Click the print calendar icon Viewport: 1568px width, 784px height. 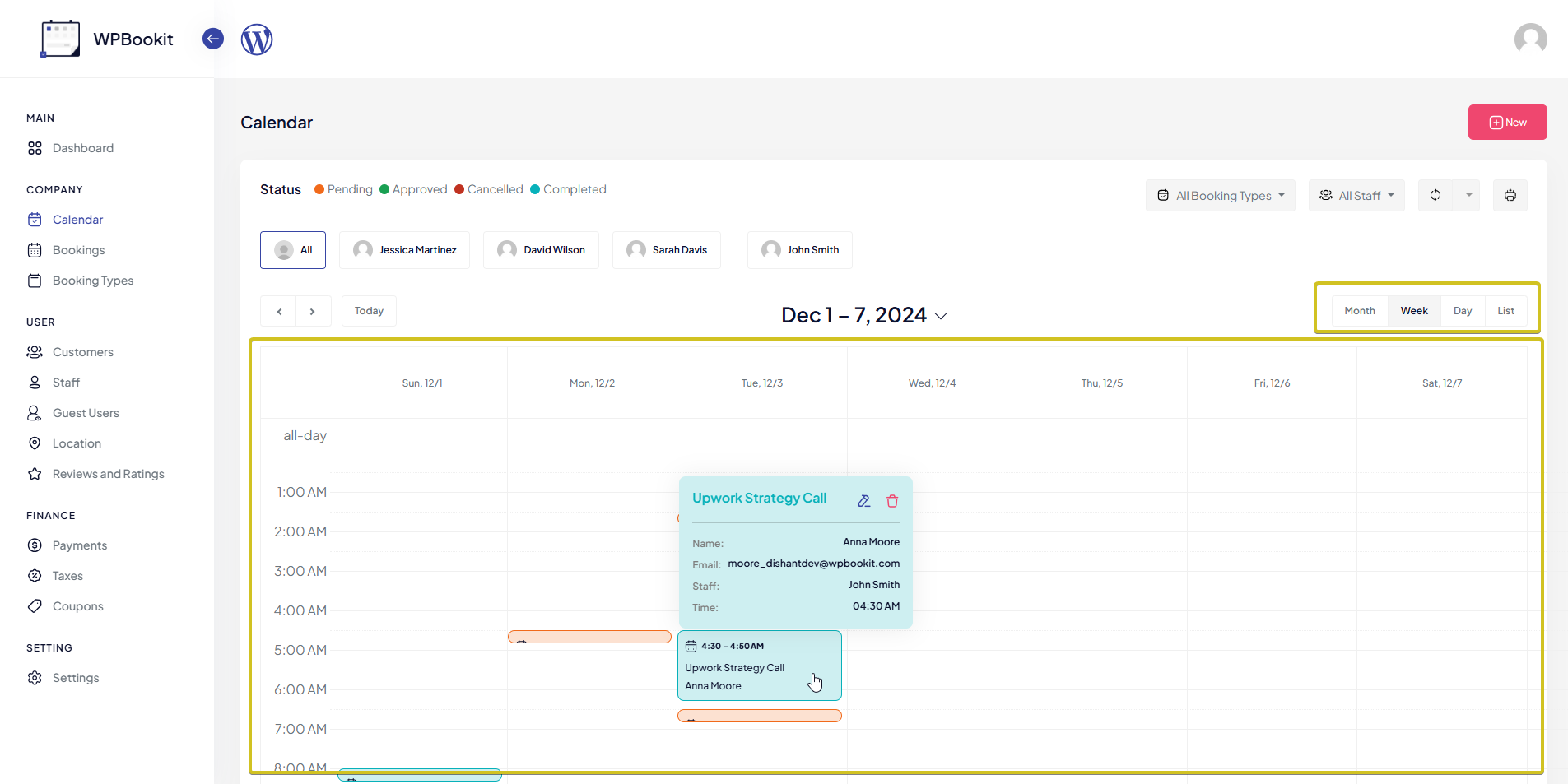click(1510, 196)
